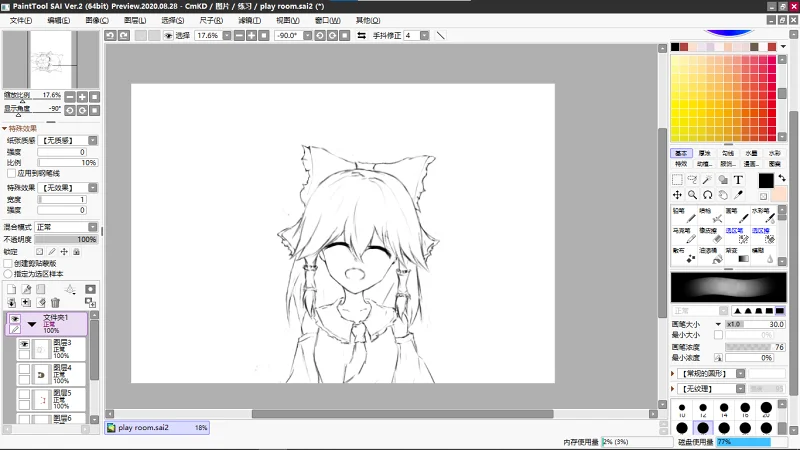Flip canvas view horizontally
The image size is (800, 450).
tap(362, 35)
